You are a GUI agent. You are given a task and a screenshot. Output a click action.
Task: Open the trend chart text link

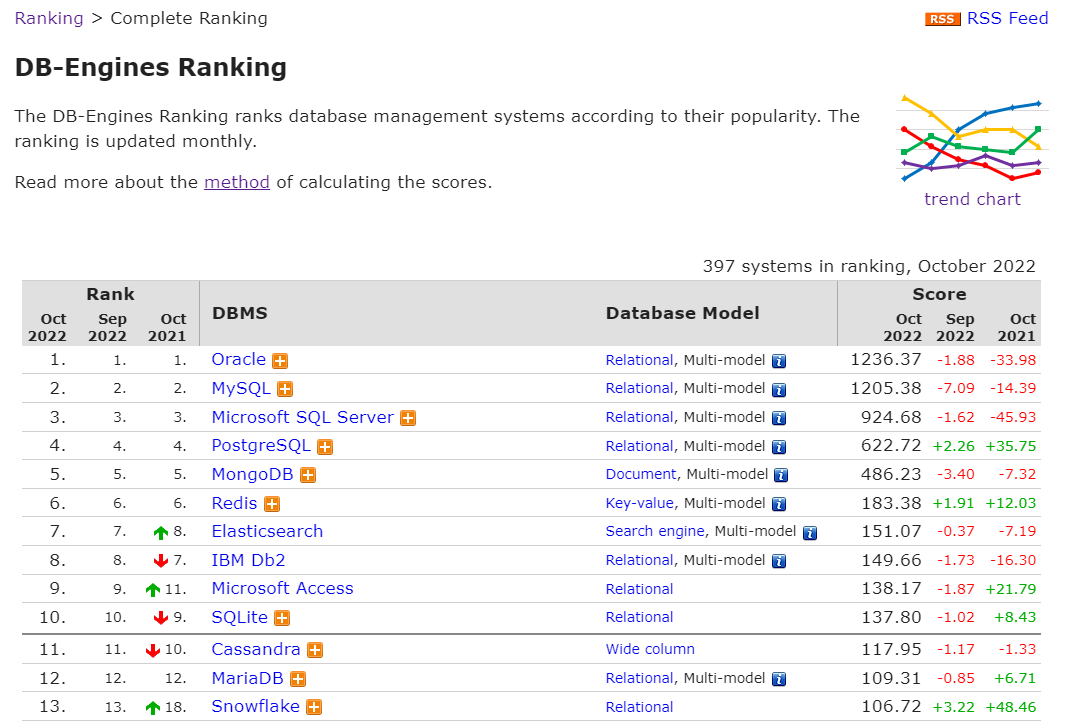click(972, 199)
